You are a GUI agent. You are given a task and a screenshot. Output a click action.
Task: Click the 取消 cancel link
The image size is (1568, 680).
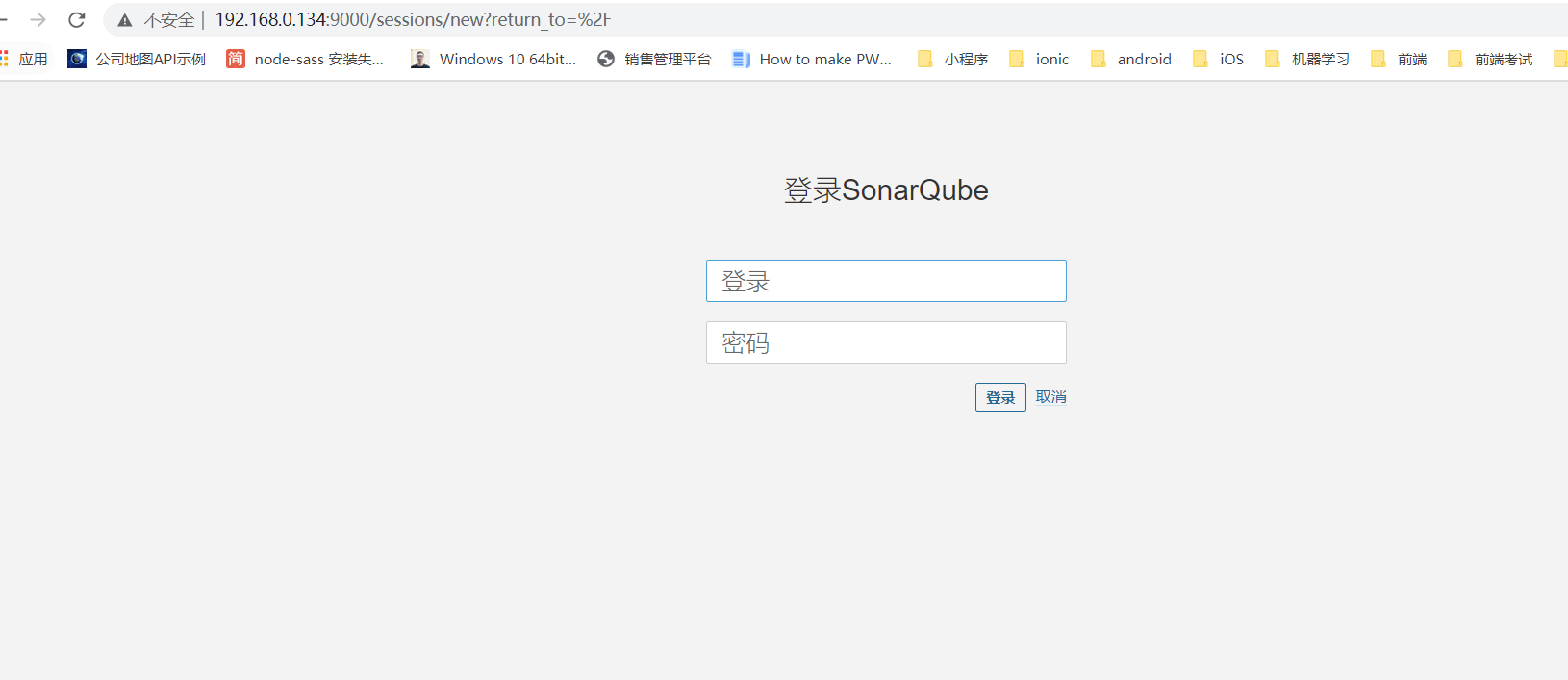point(1050,397)
